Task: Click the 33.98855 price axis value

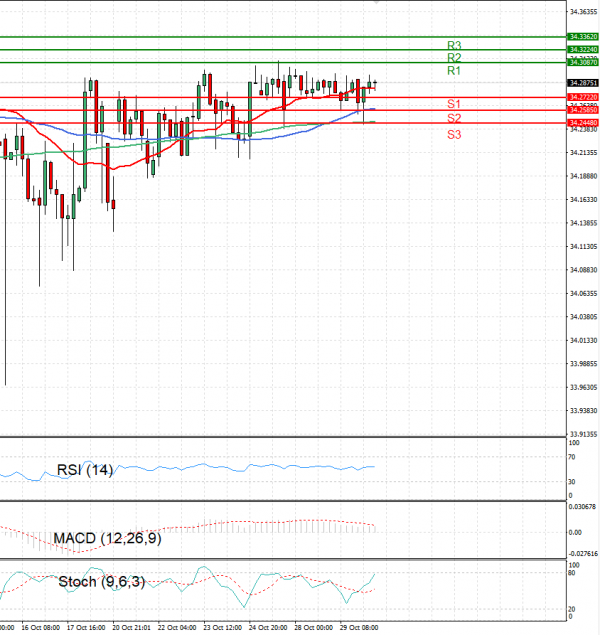Action: [x=583, y=364]
